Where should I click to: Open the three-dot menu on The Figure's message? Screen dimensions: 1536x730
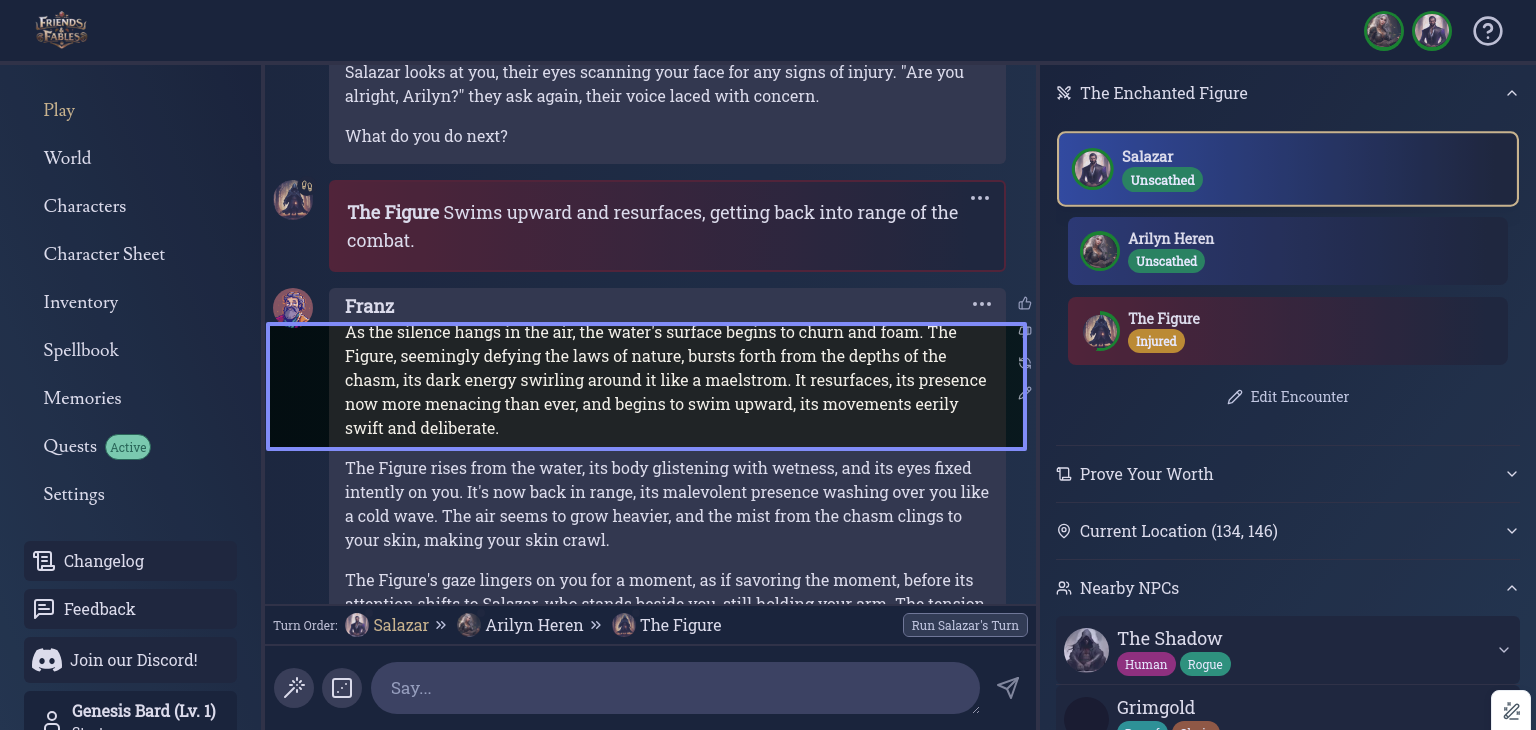[x=979, y=198]
